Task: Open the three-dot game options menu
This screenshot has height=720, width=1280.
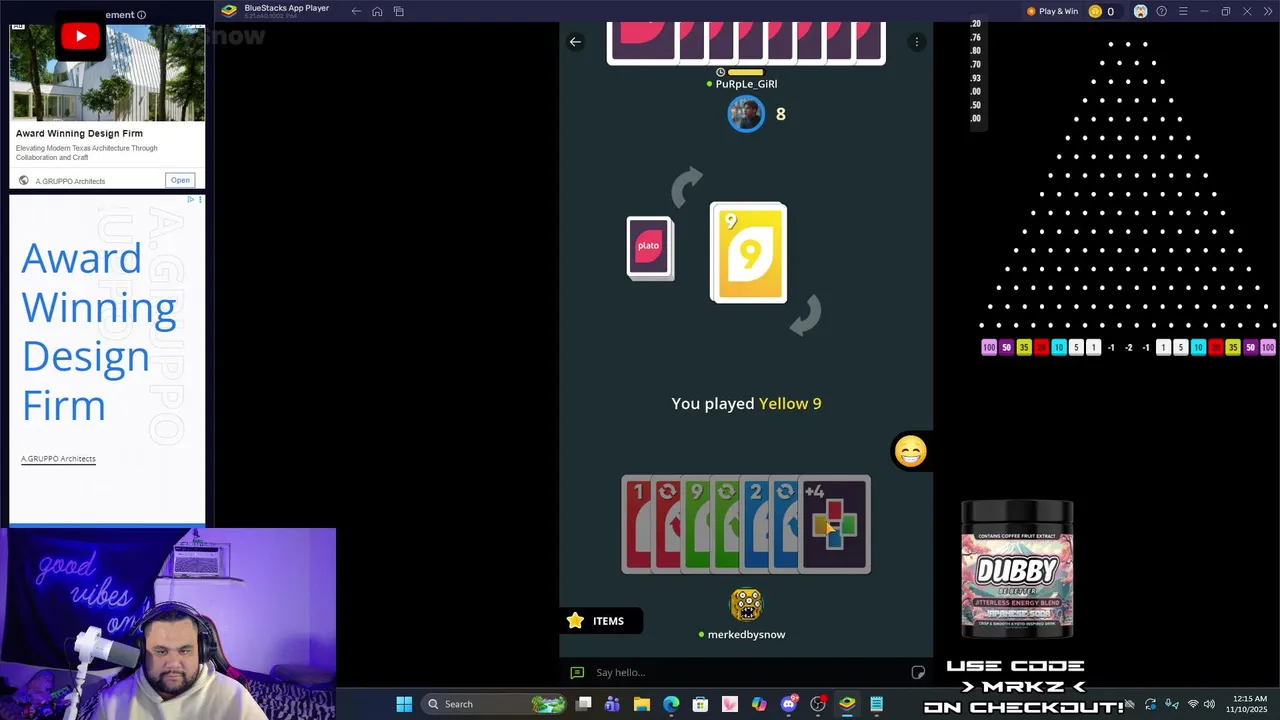Action: click(x=916, y=42)
